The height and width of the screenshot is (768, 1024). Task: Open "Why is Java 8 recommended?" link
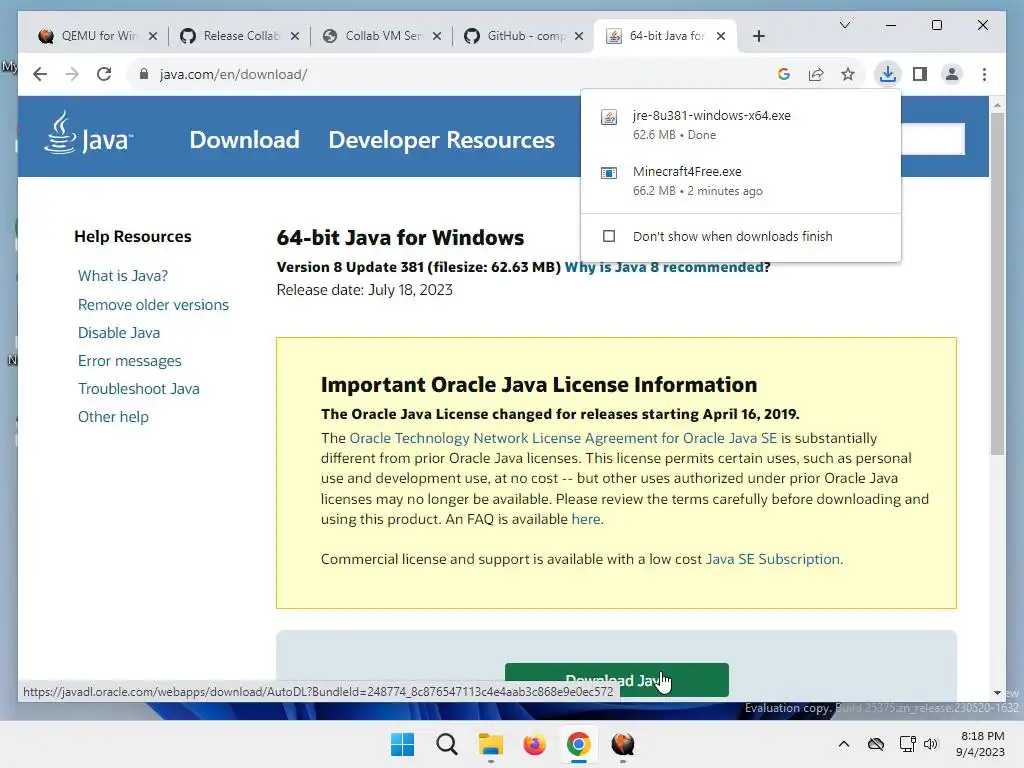[667, 267]
